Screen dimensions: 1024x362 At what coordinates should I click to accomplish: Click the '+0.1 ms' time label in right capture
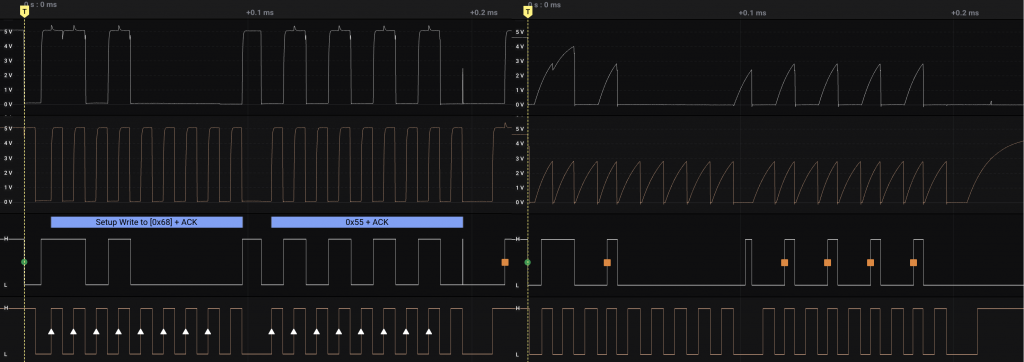click(x=752, y=13)
